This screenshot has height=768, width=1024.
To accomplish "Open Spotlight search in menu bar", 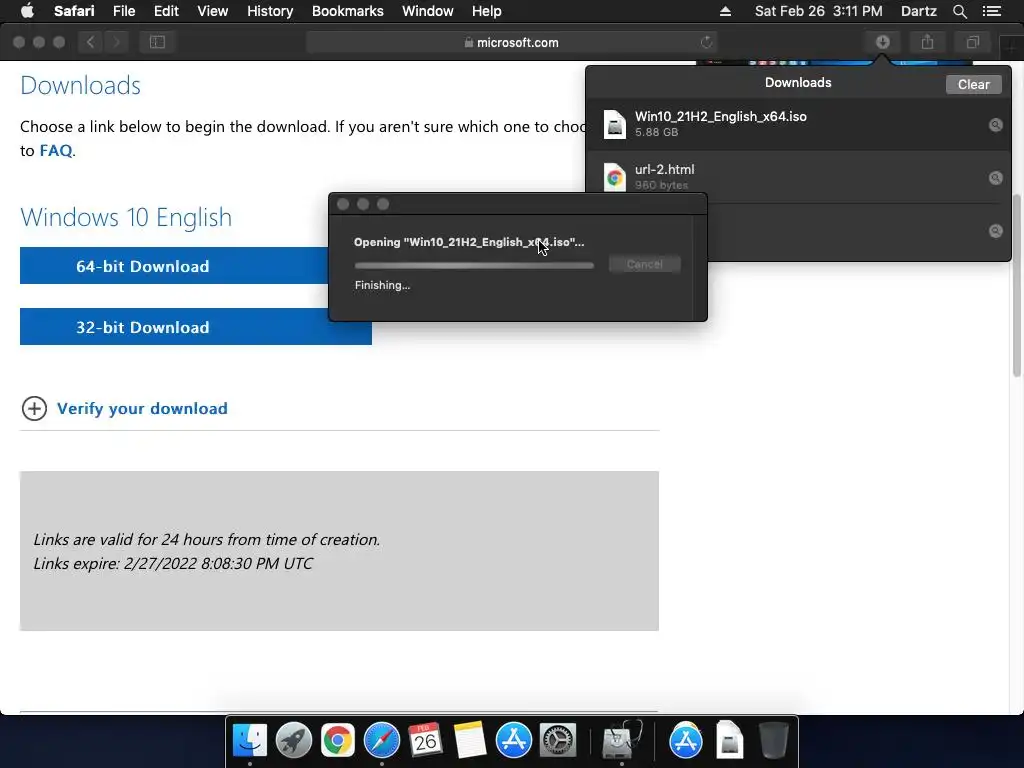I will pos(959,11).
